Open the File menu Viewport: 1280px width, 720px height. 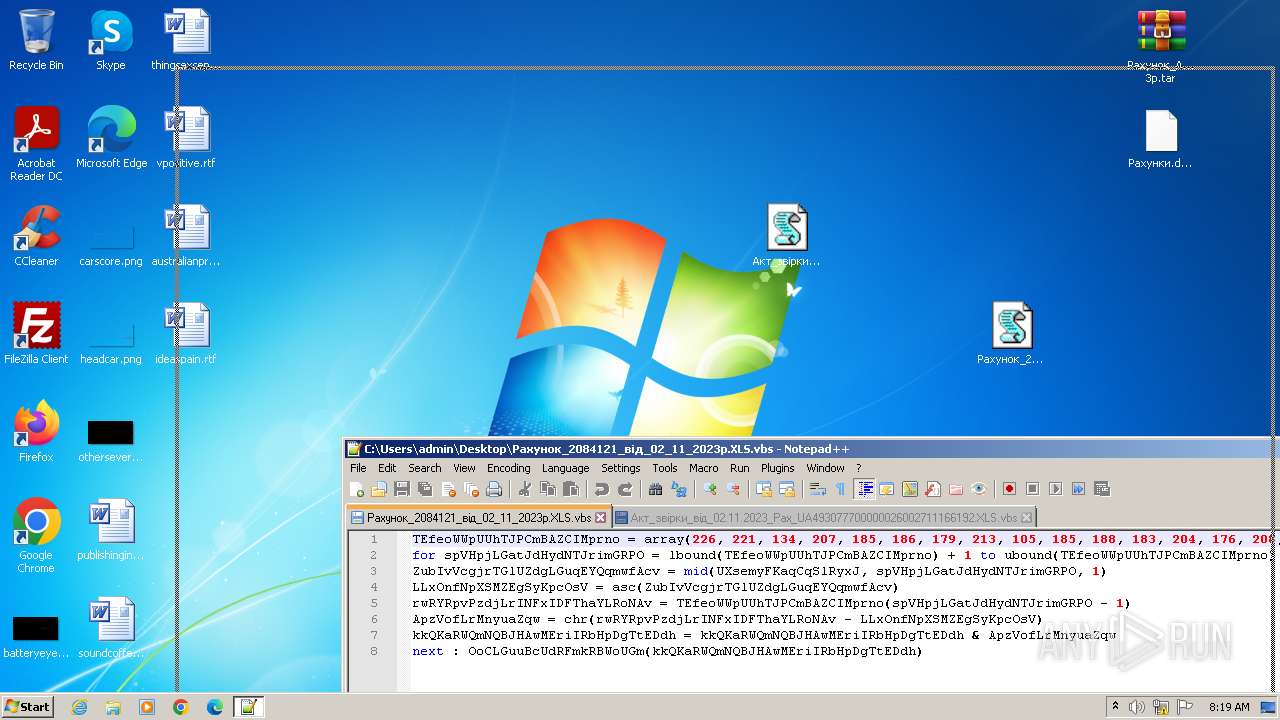[x=358, y=468]
